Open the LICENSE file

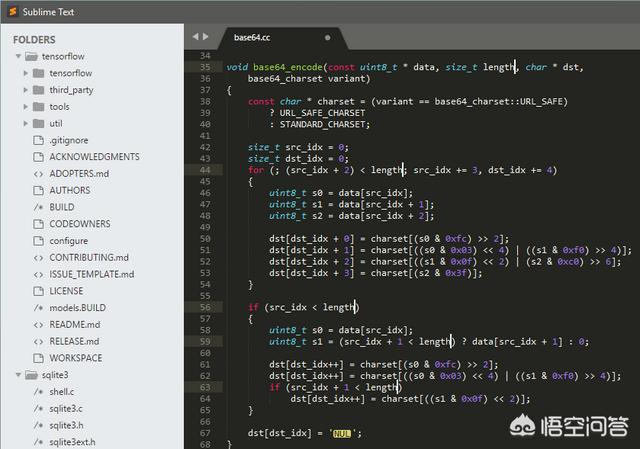coord(66,291)
